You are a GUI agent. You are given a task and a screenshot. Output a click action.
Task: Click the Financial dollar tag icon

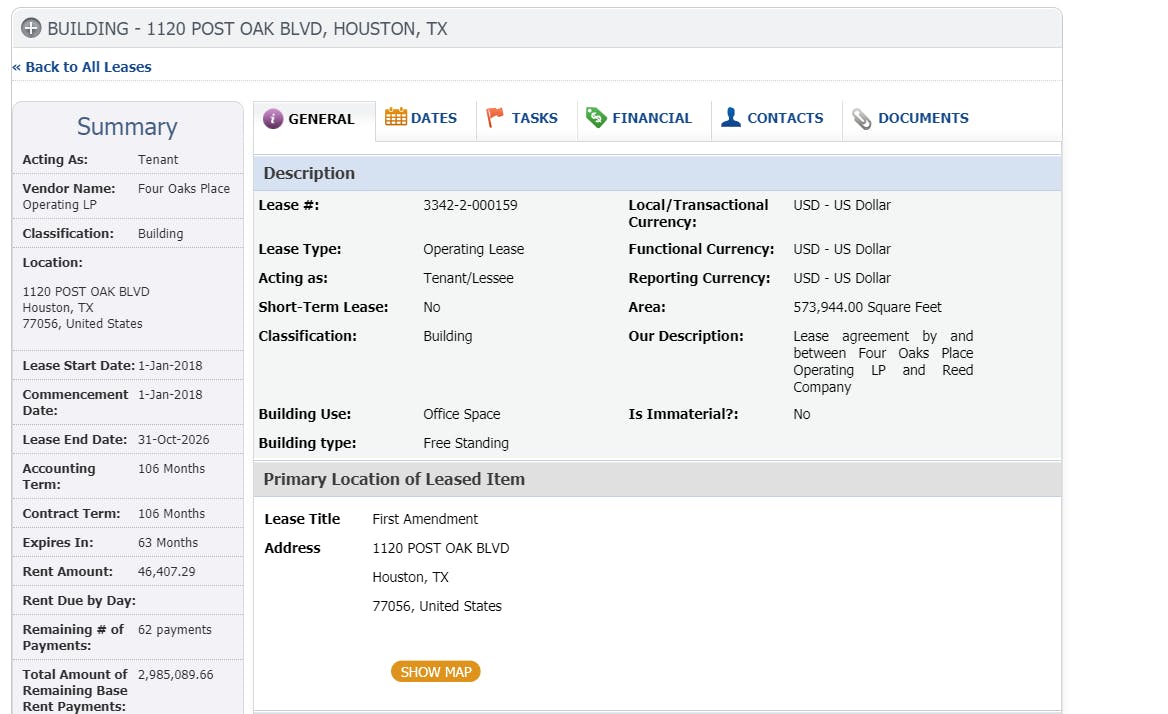(x=596, y=117)
